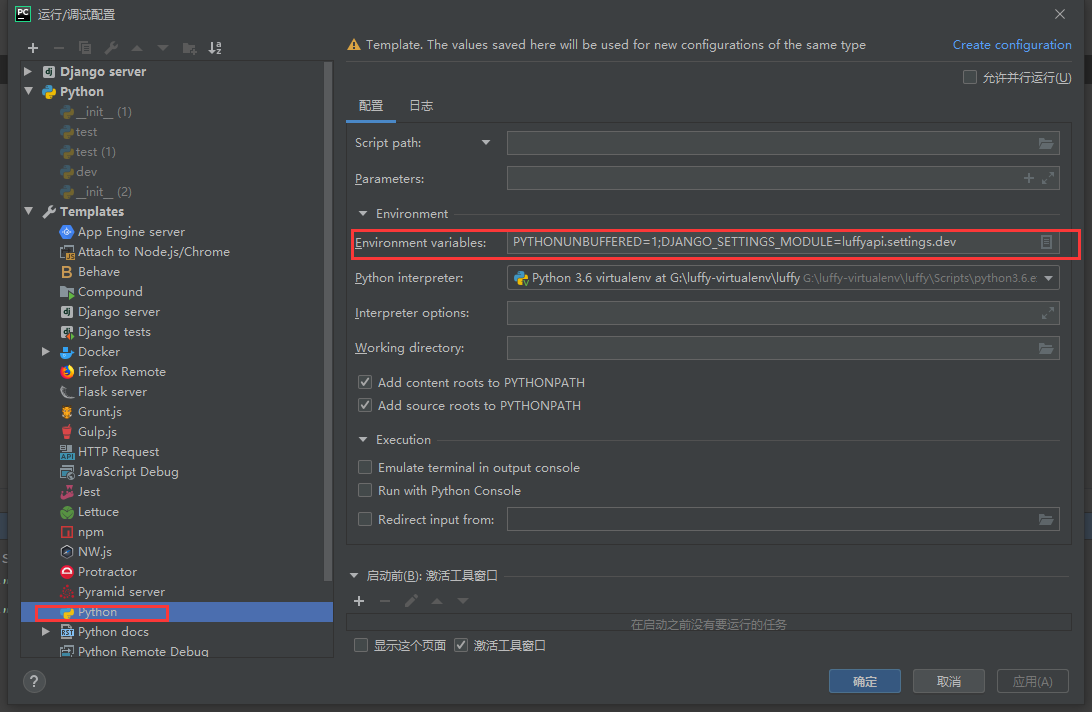
Task: Select Django tests template
Action: [114, 332]
